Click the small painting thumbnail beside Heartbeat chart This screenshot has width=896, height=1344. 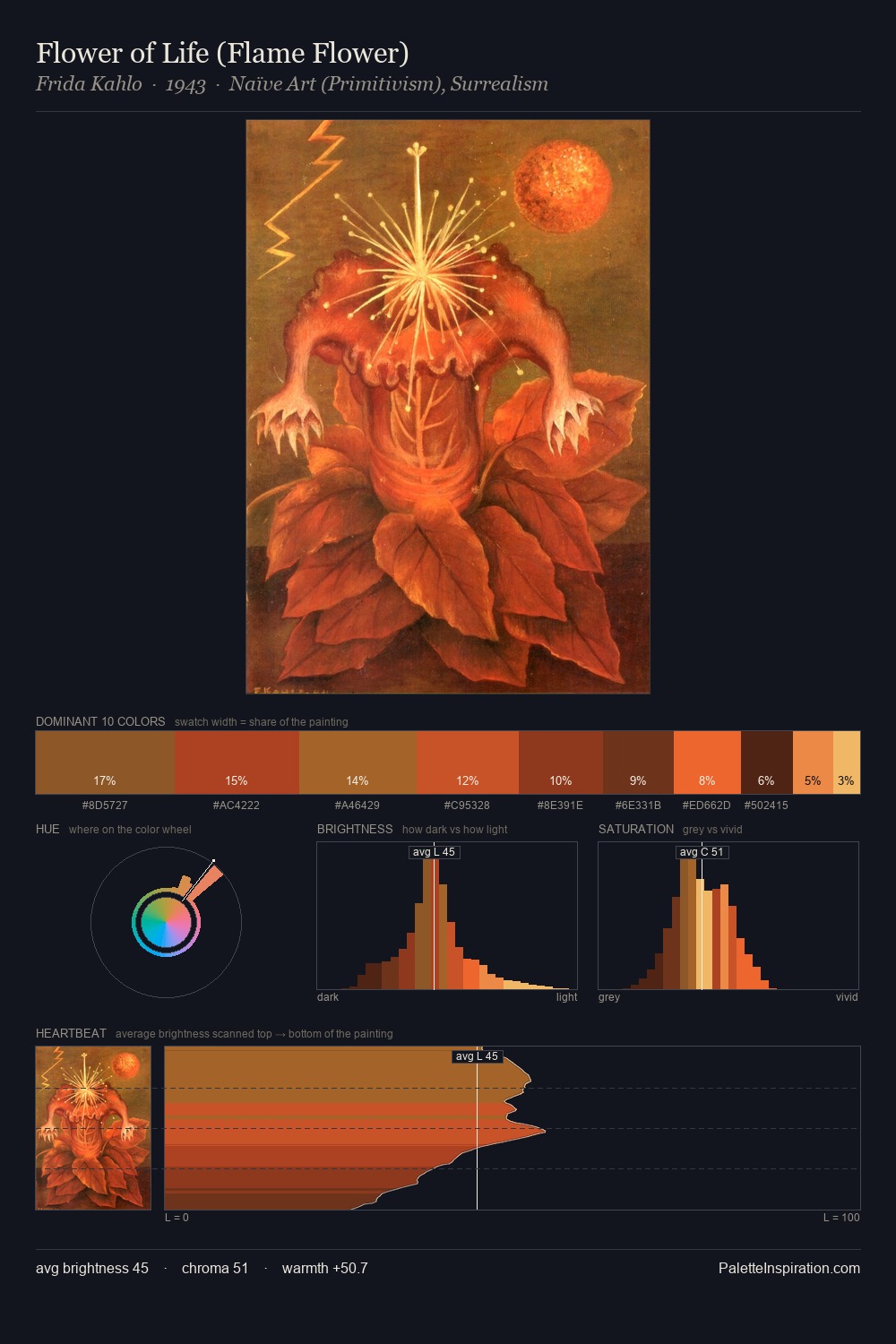93,1128
